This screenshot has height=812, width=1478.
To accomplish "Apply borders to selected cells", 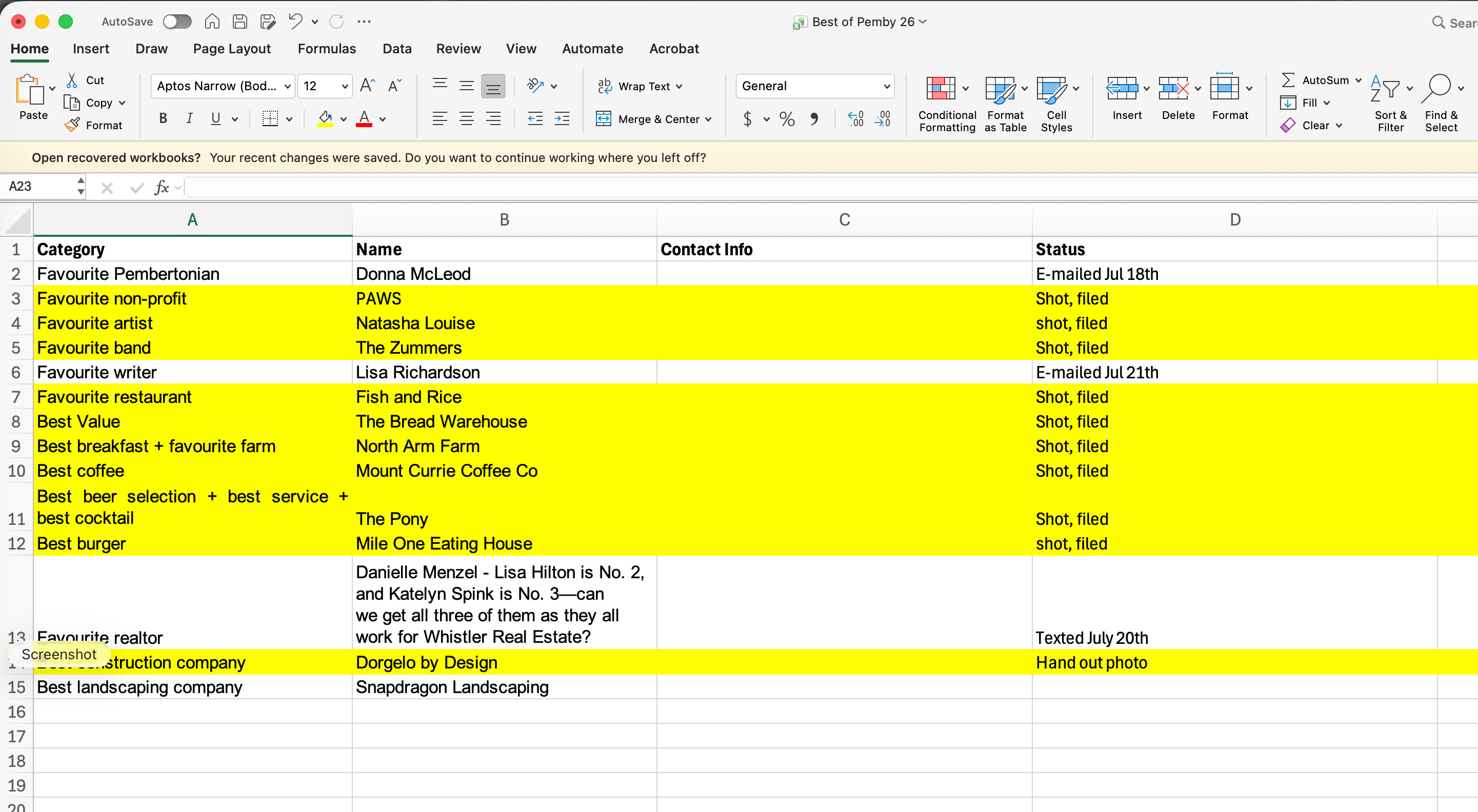I will point(270,119).
